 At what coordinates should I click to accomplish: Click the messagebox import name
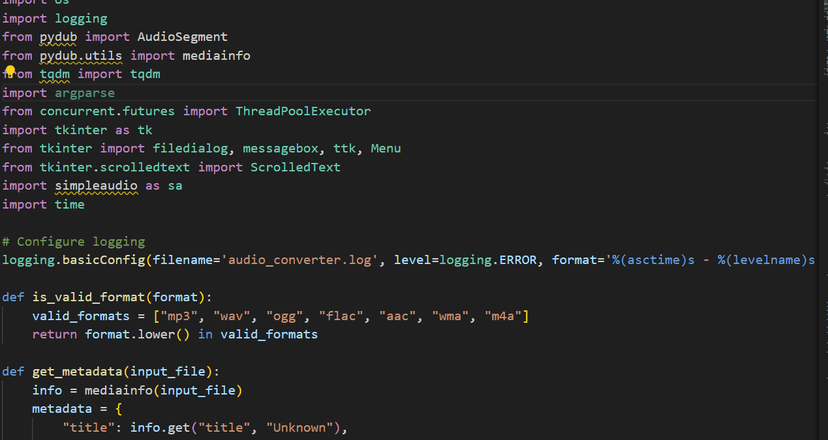point(280,149)
